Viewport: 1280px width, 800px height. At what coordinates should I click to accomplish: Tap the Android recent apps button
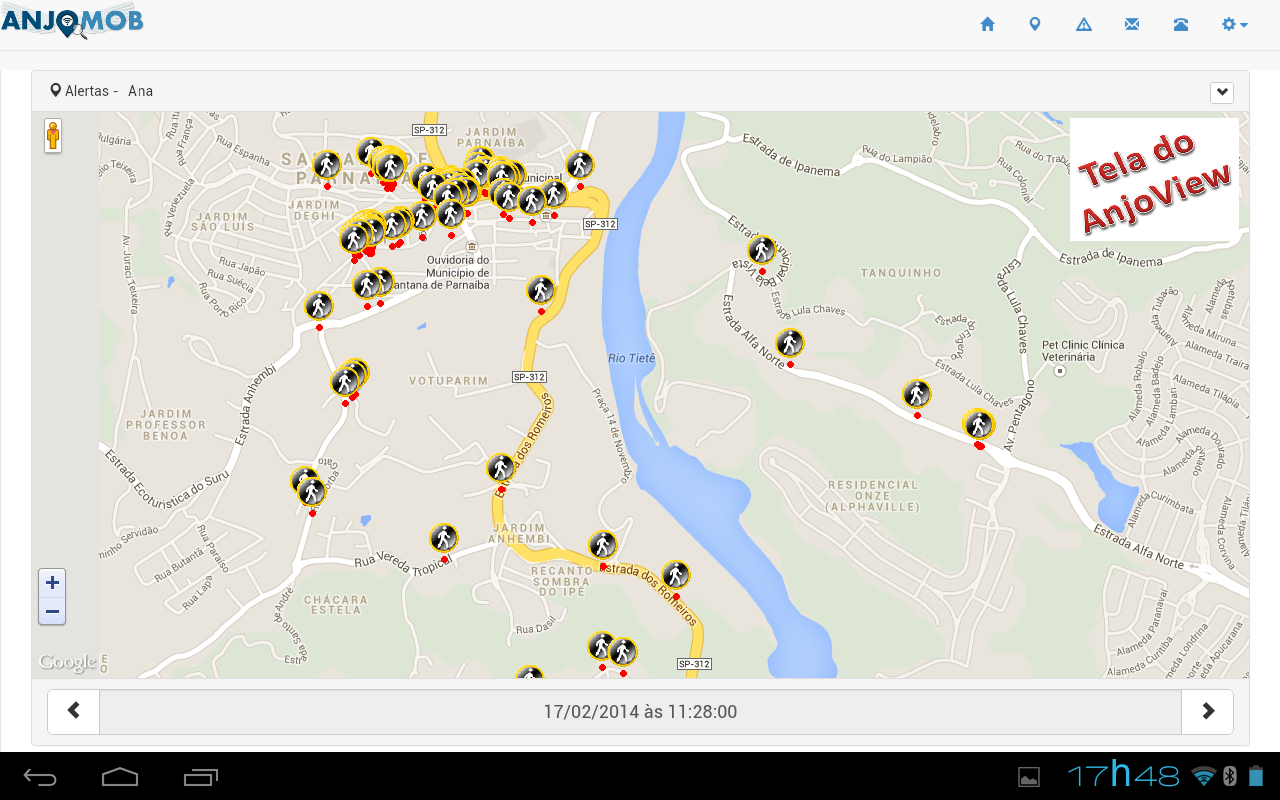coord(201,777)
